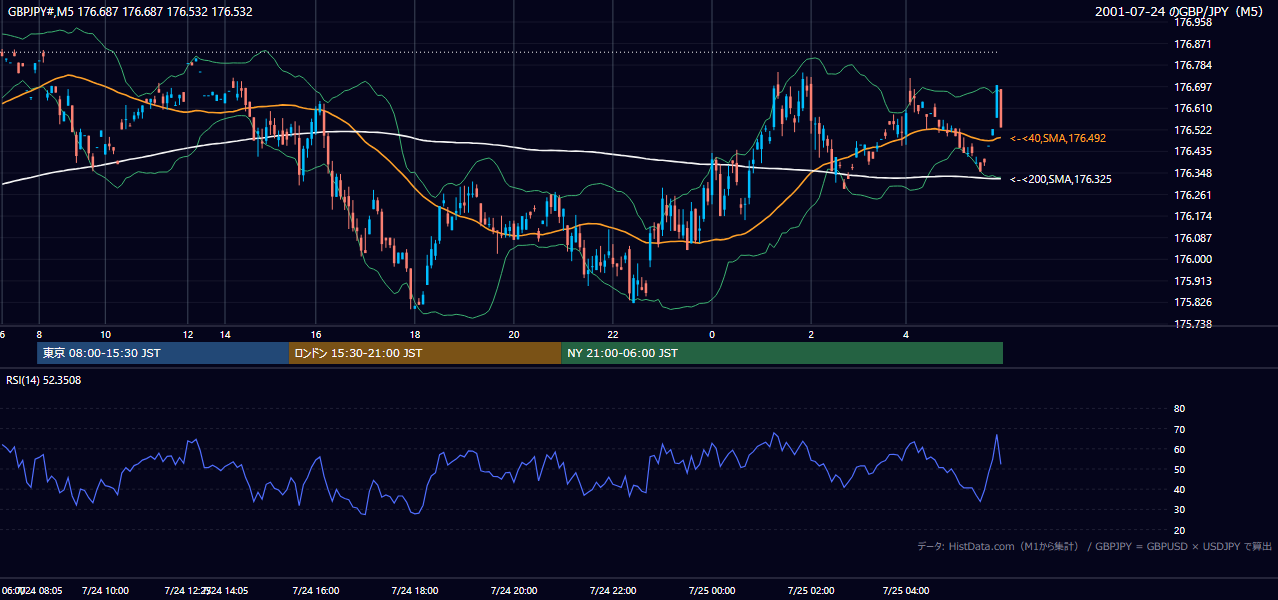The height and width of the screenshot is (600, 1278).
Task: Click price axis value 176.610
Action: 1192,108
